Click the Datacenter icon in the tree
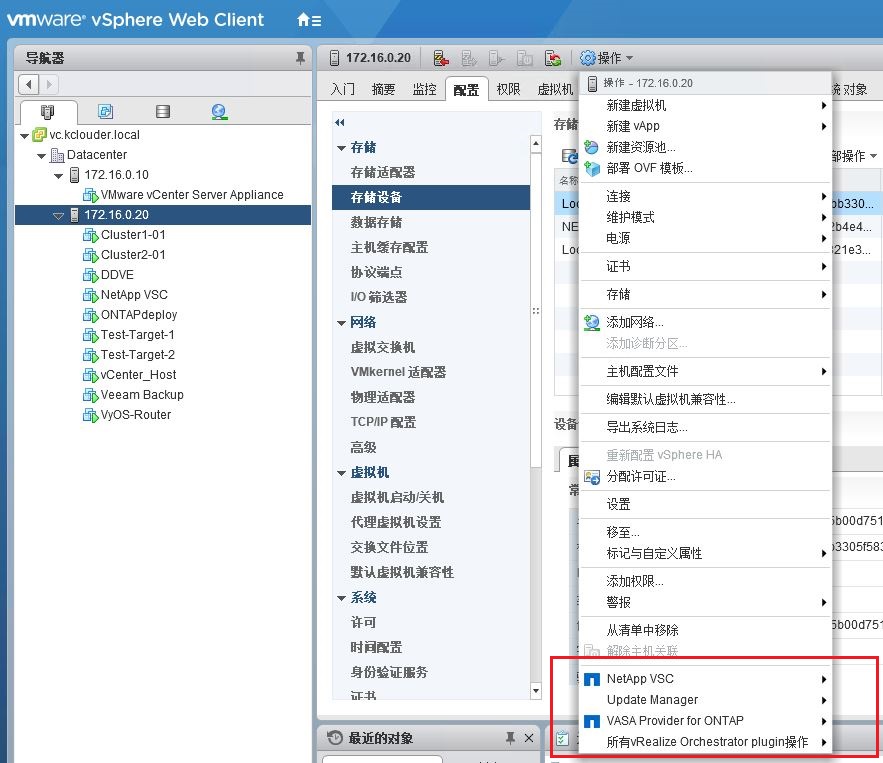This screenshot has width=883, height=763. [x=57, y=155]
